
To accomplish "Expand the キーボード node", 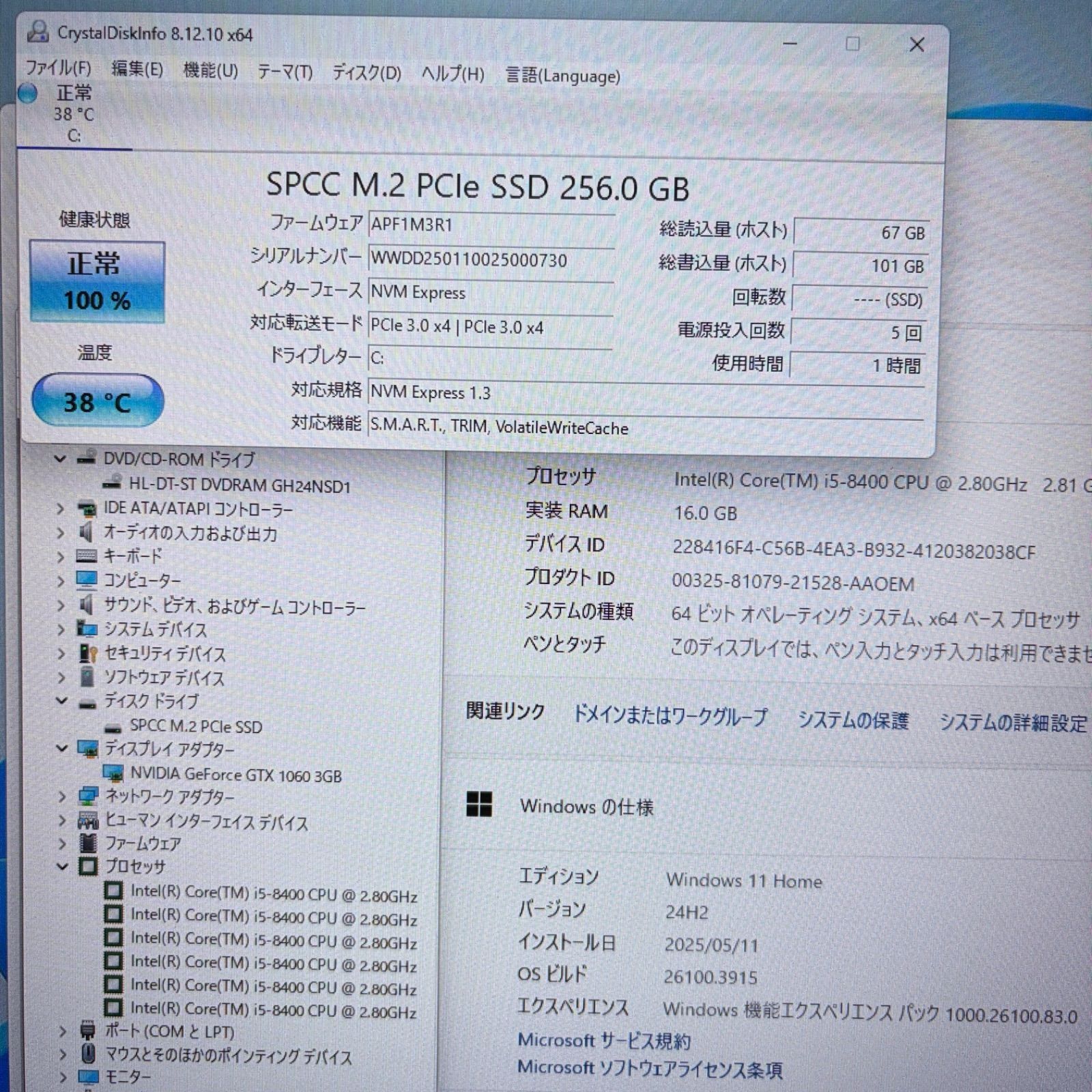I will [61, 557].
